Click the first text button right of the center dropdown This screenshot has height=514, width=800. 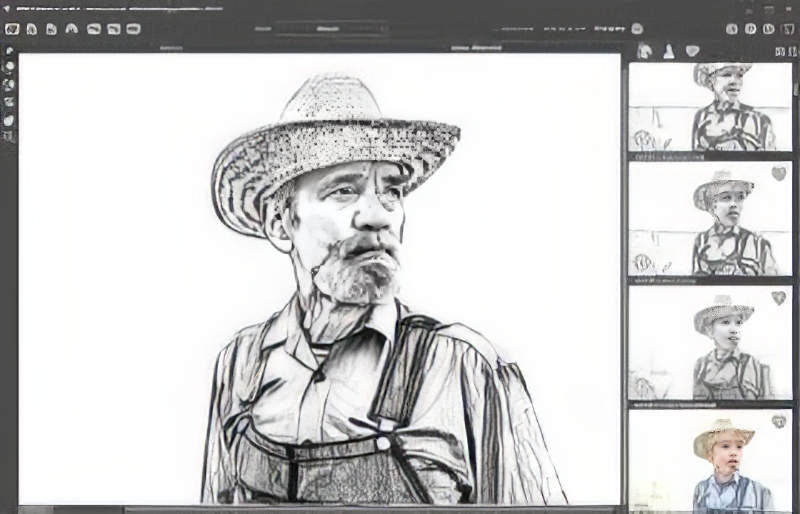[516, 30]
